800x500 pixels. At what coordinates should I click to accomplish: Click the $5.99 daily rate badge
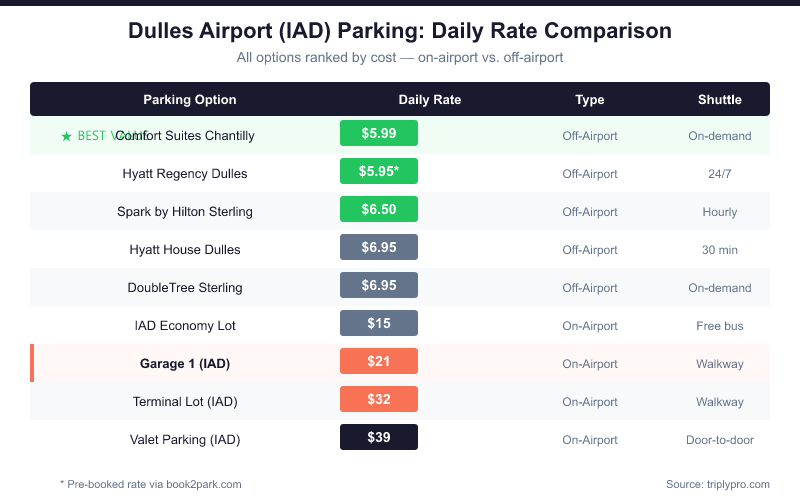pyautogui.click(x=379, y=134)
